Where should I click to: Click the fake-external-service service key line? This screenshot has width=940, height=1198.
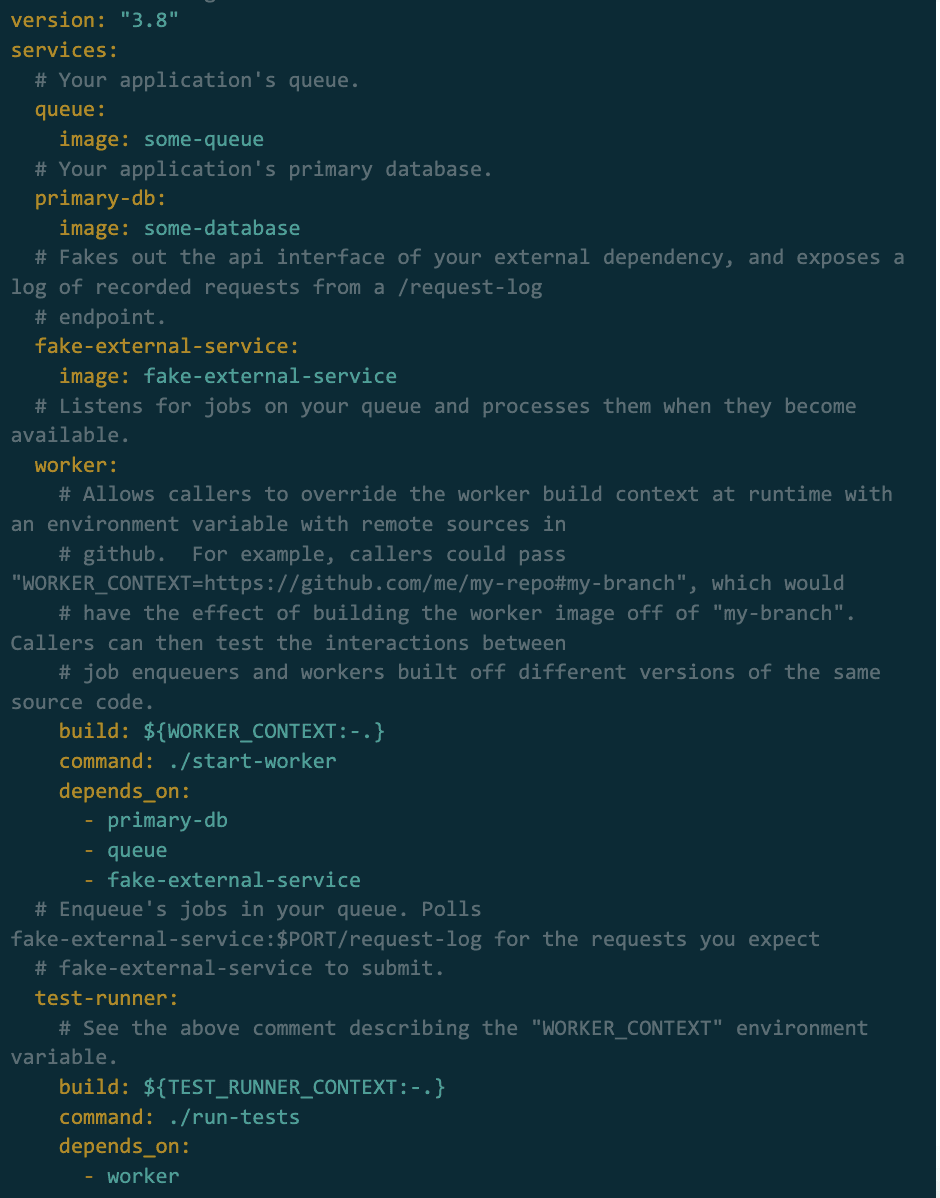[166, 346]
